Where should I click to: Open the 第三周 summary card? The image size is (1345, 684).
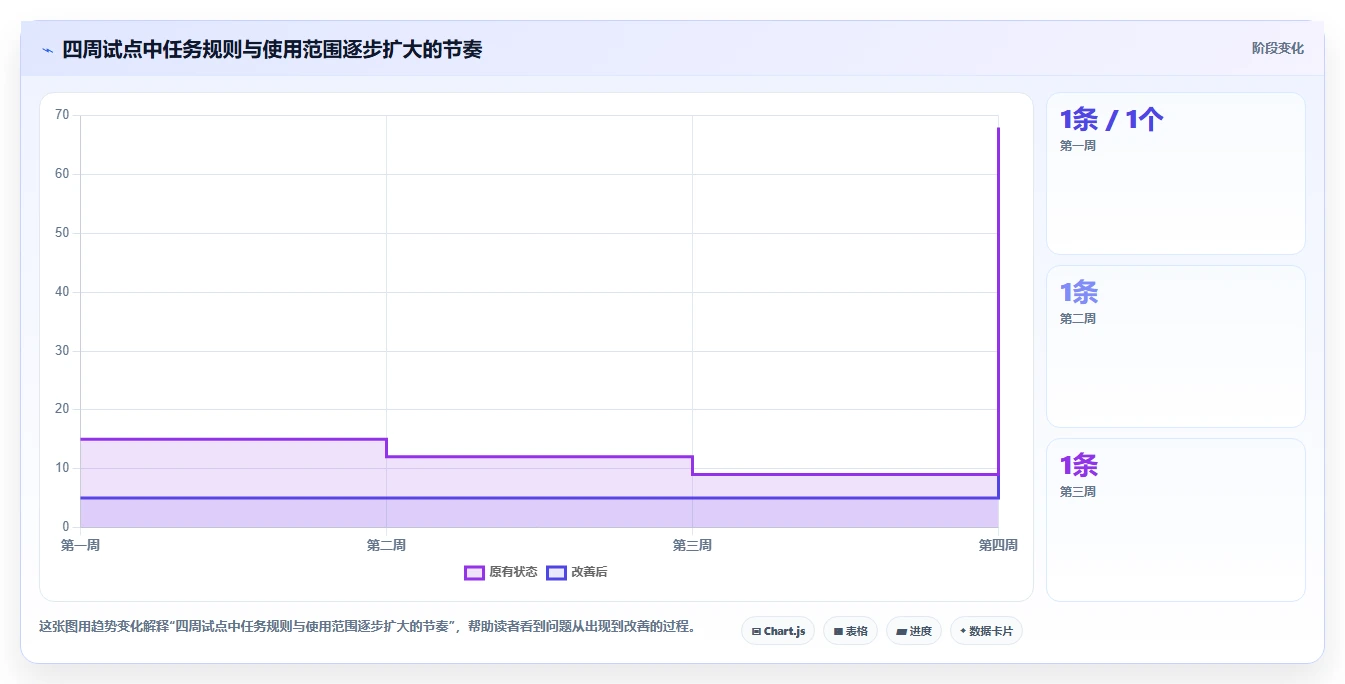(x=1175, y=520)
